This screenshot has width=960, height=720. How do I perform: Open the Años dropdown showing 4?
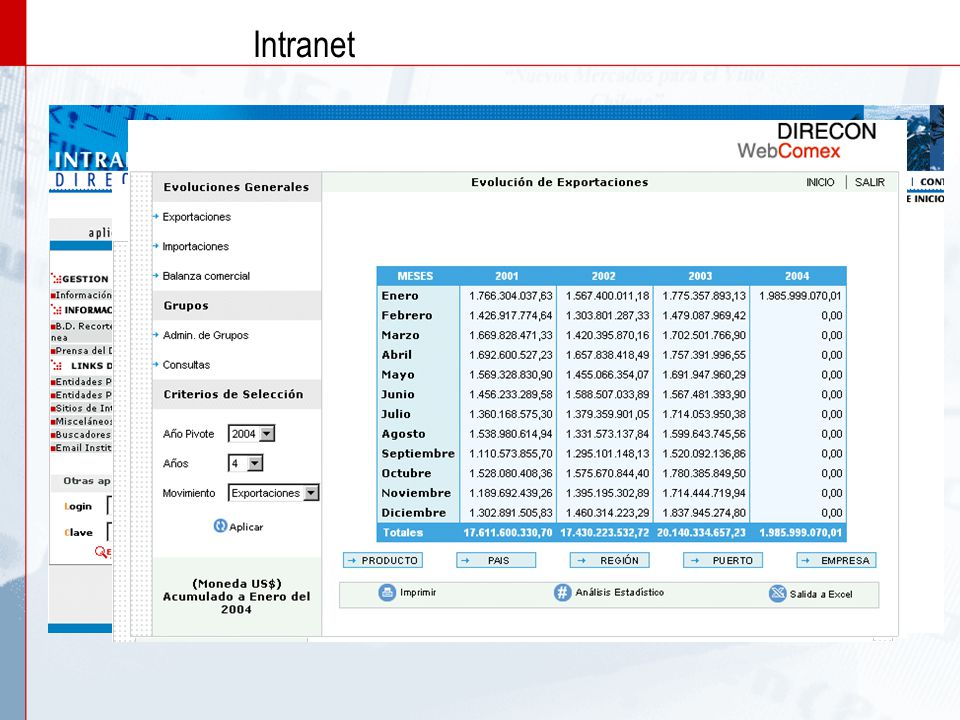point(245,463)
